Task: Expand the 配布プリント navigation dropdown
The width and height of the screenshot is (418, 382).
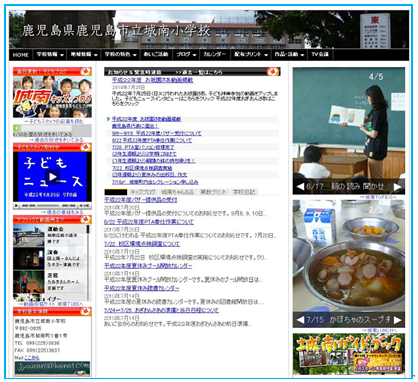Action: 251,55
